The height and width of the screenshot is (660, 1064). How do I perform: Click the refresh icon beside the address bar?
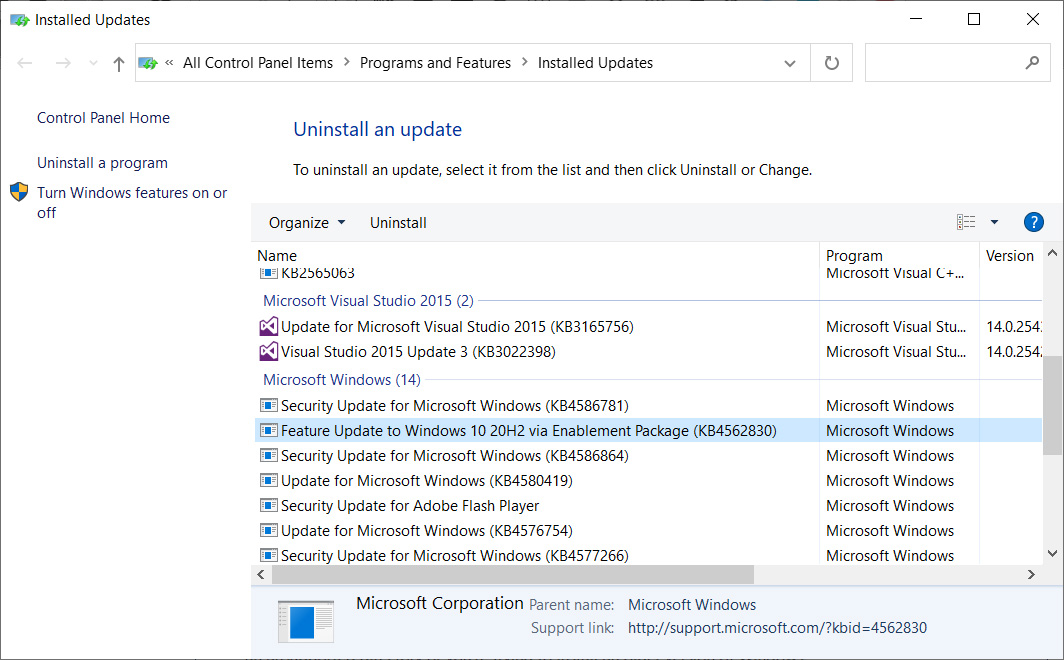(x=831, y=62)
